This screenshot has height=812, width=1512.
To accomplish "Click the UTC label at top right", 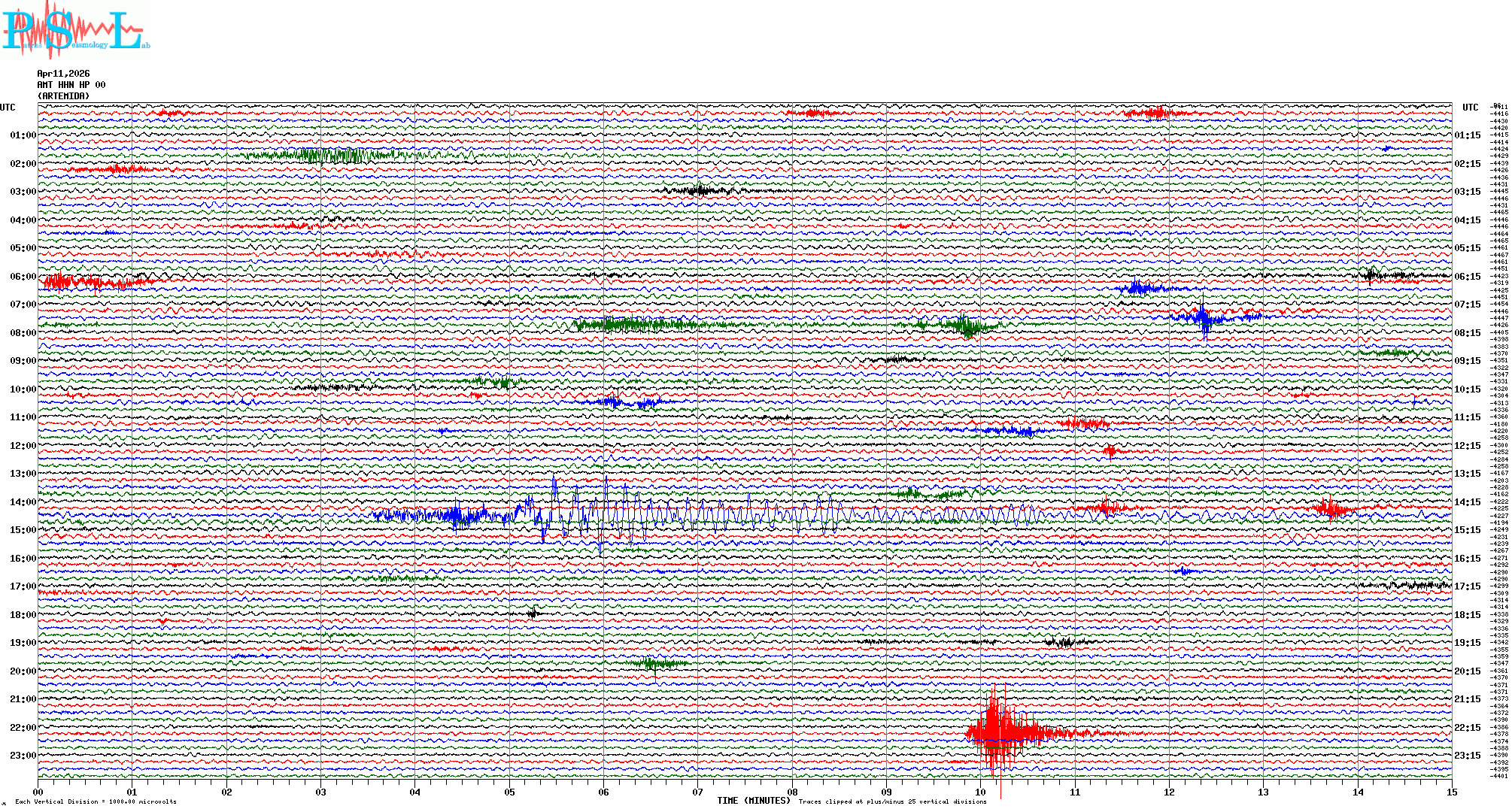I will [1470, 108].
